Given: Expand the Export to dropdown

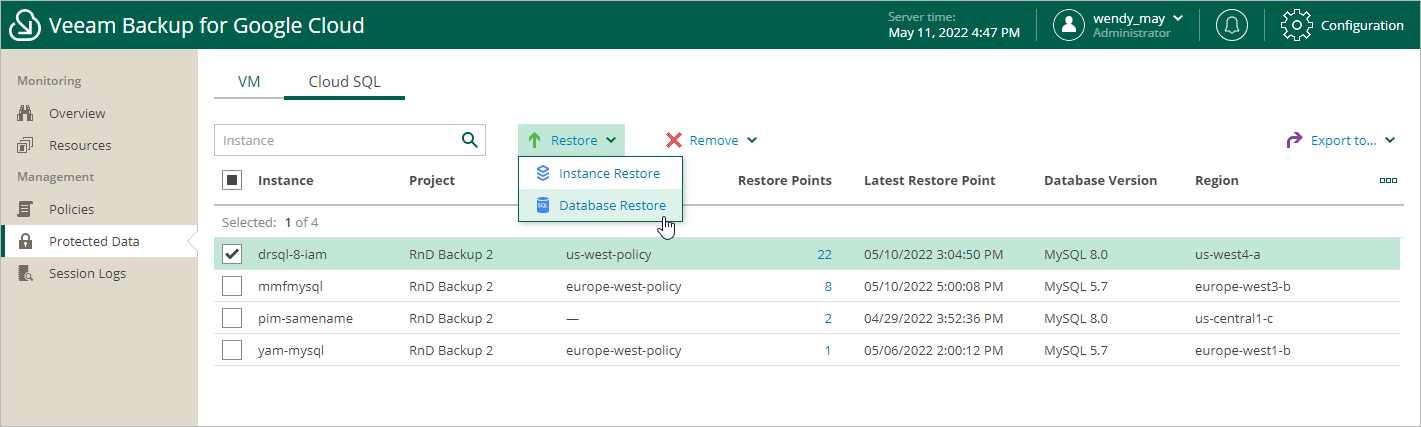Looking at the screenshot, I should [x=1340, y=140].
